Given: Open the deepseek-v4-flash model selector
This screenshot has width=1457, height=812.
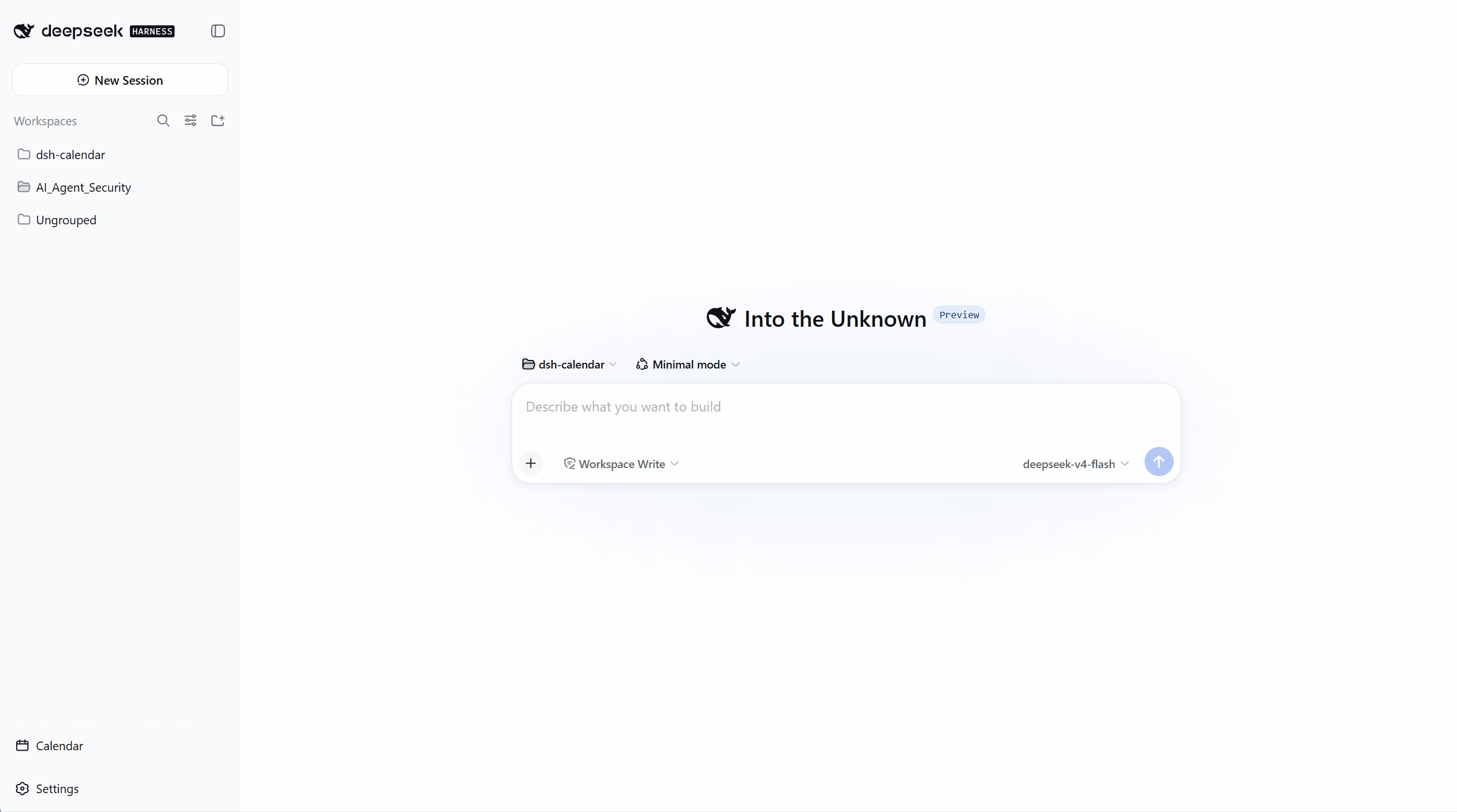Looking at the screenshot, I should pos(1076,464).
